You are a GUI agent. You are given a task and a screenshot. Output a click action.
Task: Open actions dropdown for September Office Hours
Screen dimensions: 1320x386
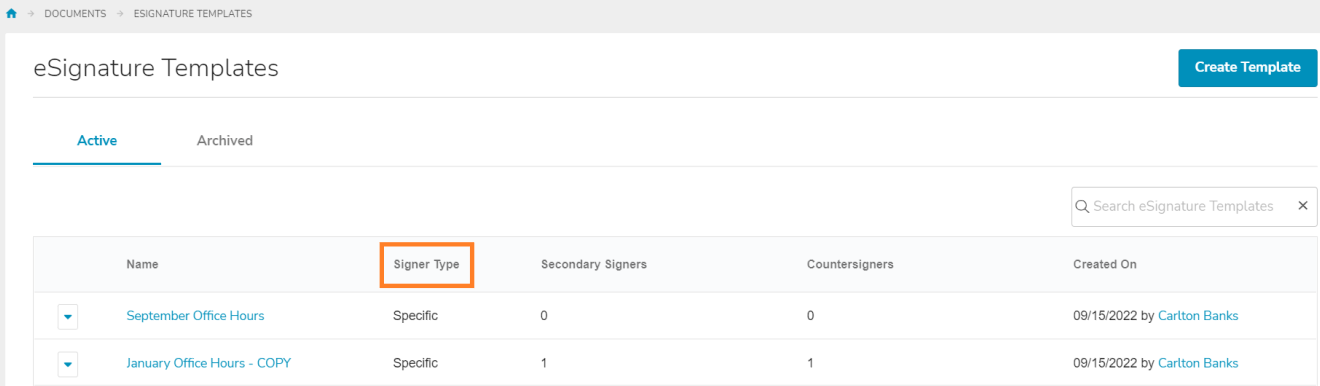click(x=68, y=317)
